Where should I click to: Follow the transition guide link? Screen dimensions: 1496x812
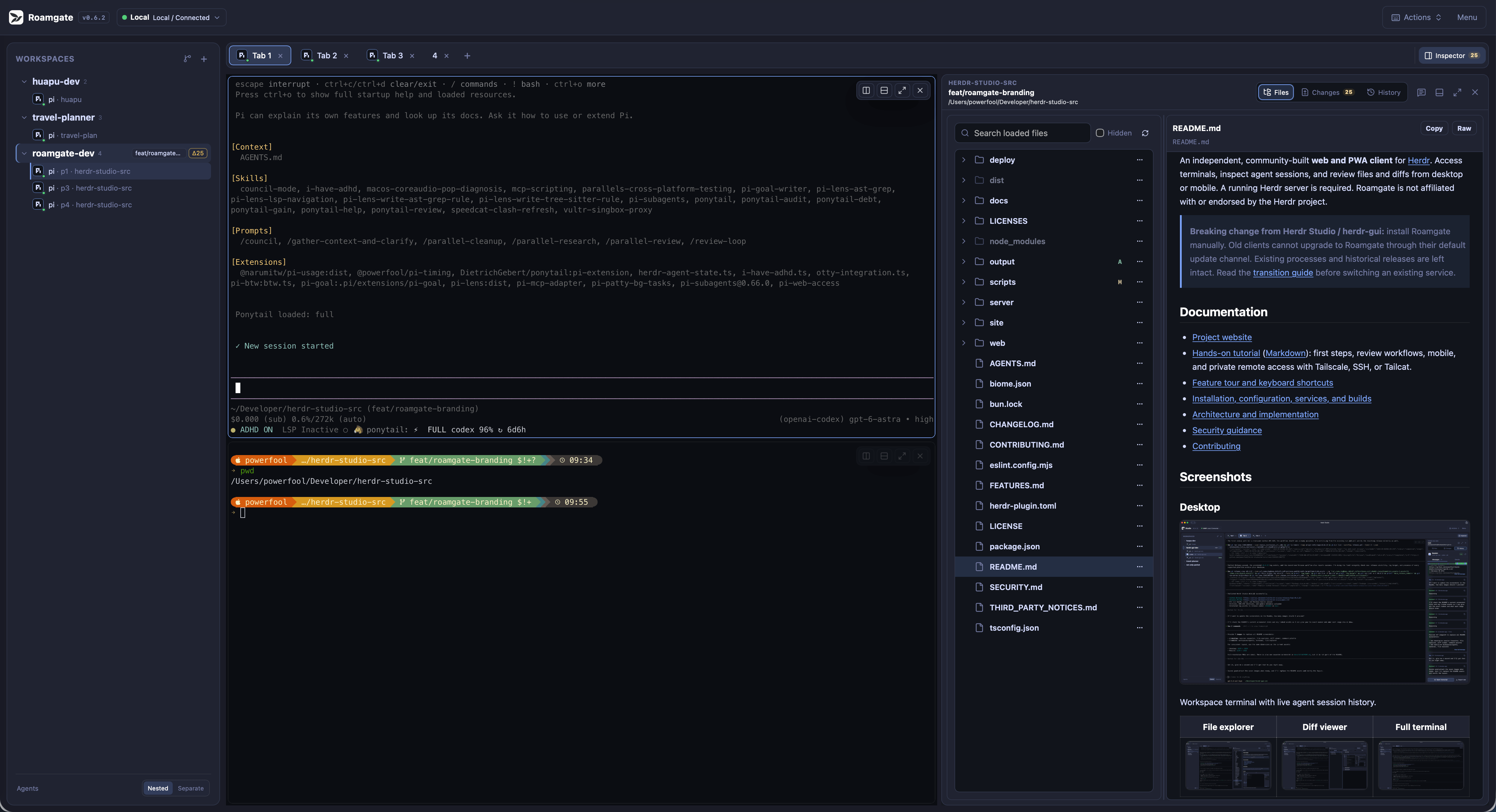[1283, 273]
